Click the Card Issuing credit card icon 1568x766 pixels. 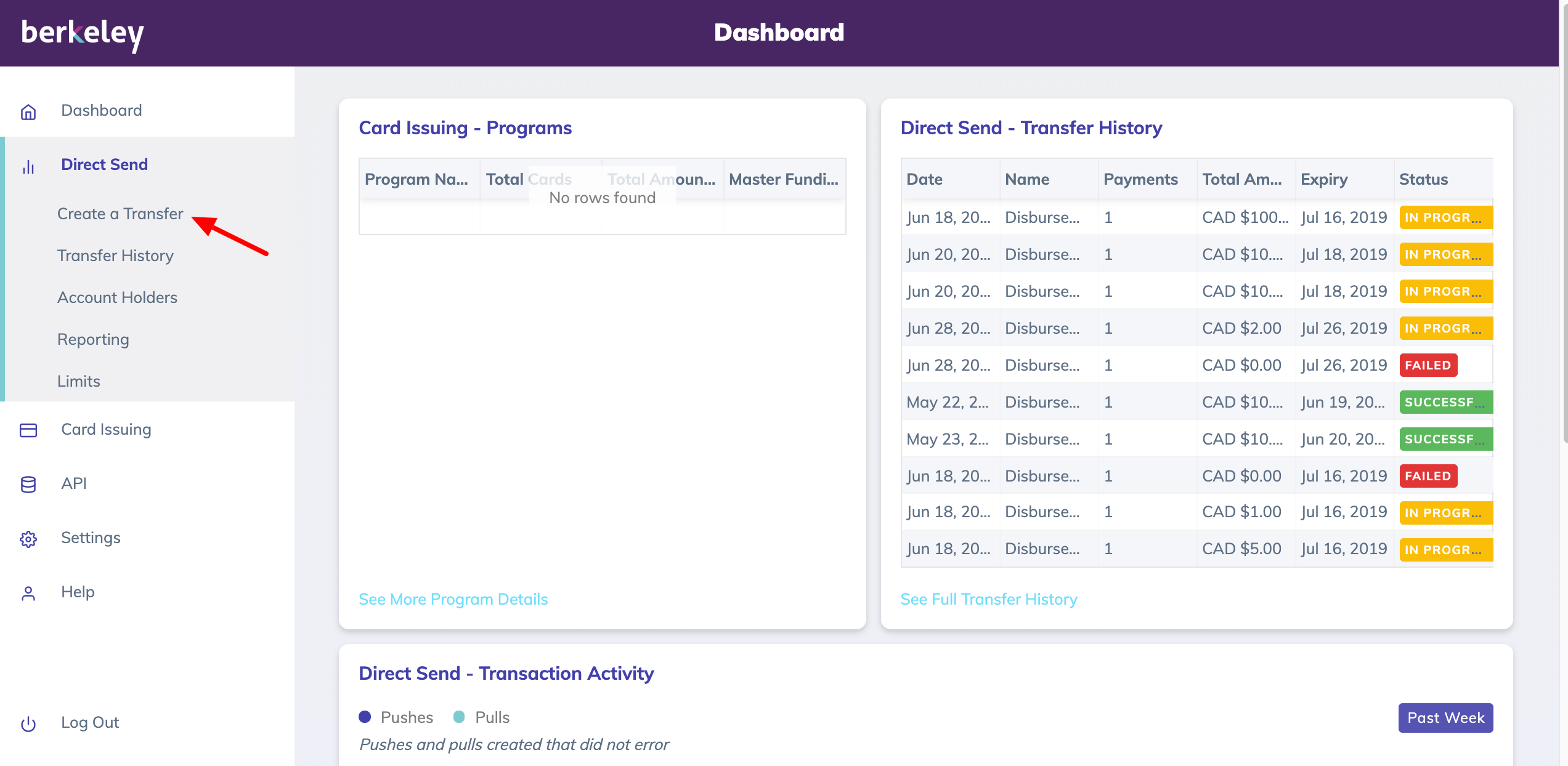[x=28, y=430]
